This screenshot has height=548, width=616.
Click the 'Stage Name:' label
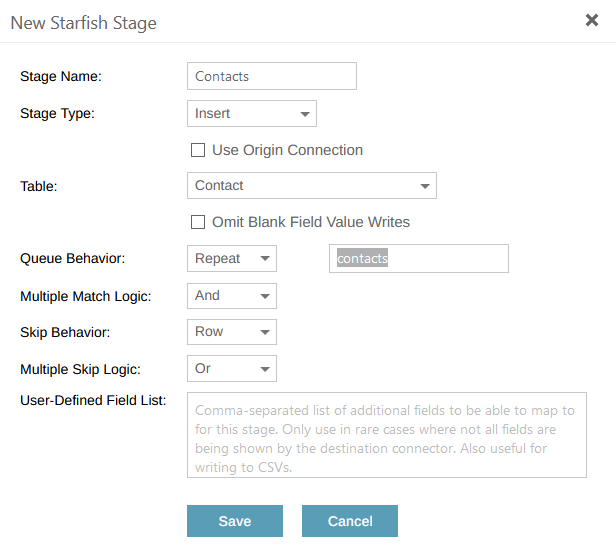pyautogui.click(x=61, y=76)
